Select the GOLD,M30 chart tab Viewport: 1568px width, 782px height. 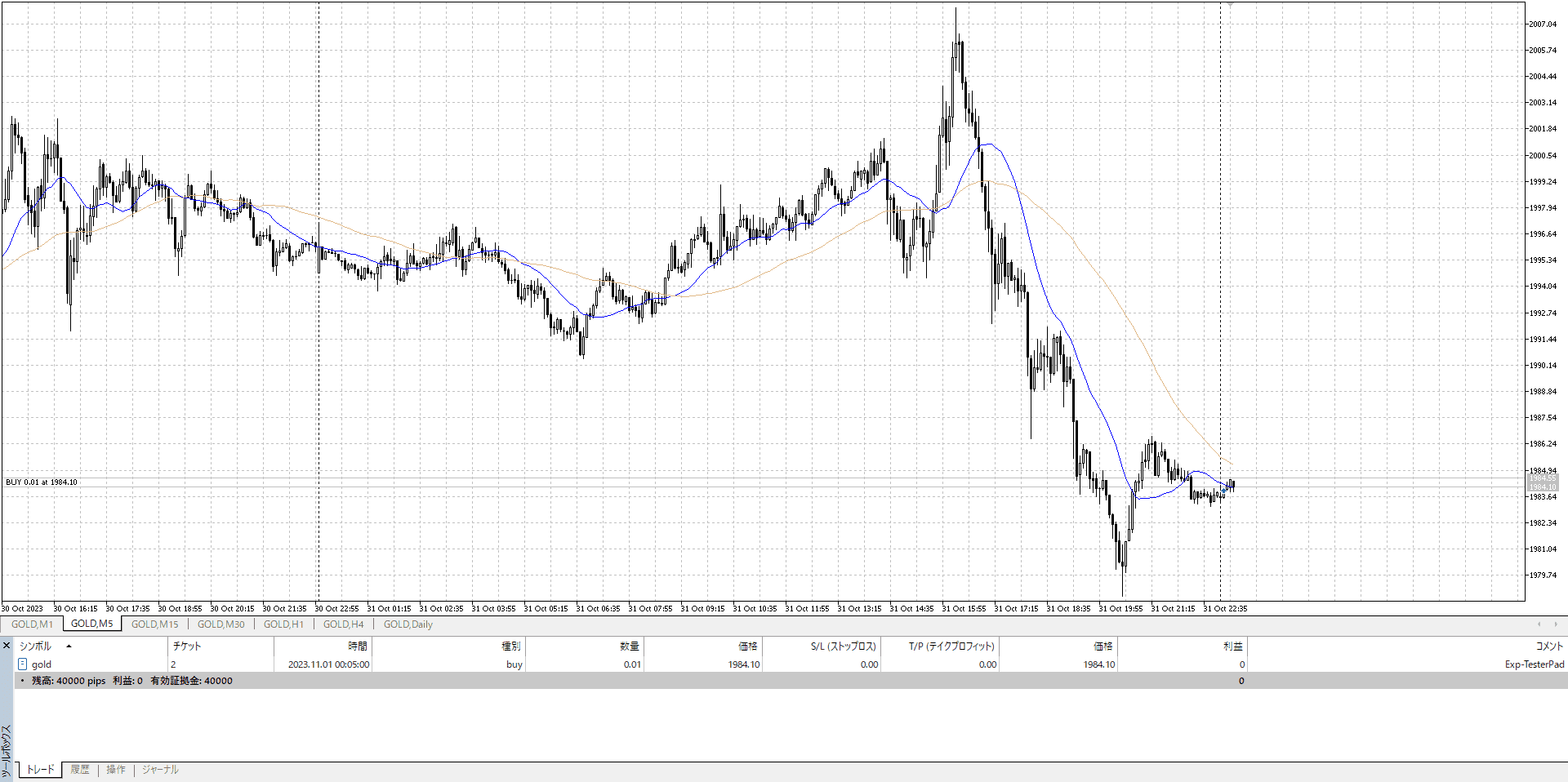(x=220, y=624)
